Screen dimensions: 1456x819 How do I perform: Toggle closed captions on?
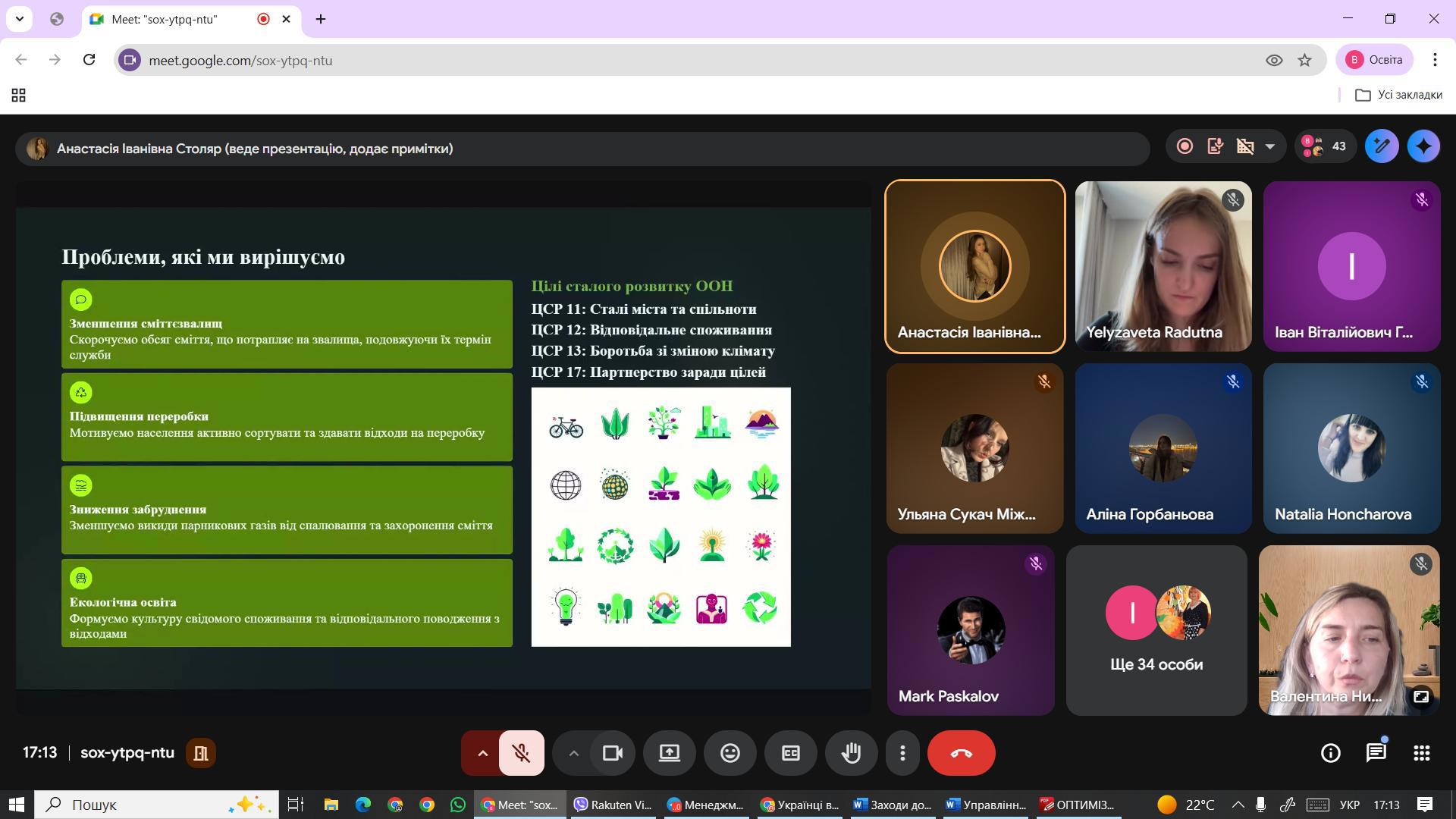point(790,753)
